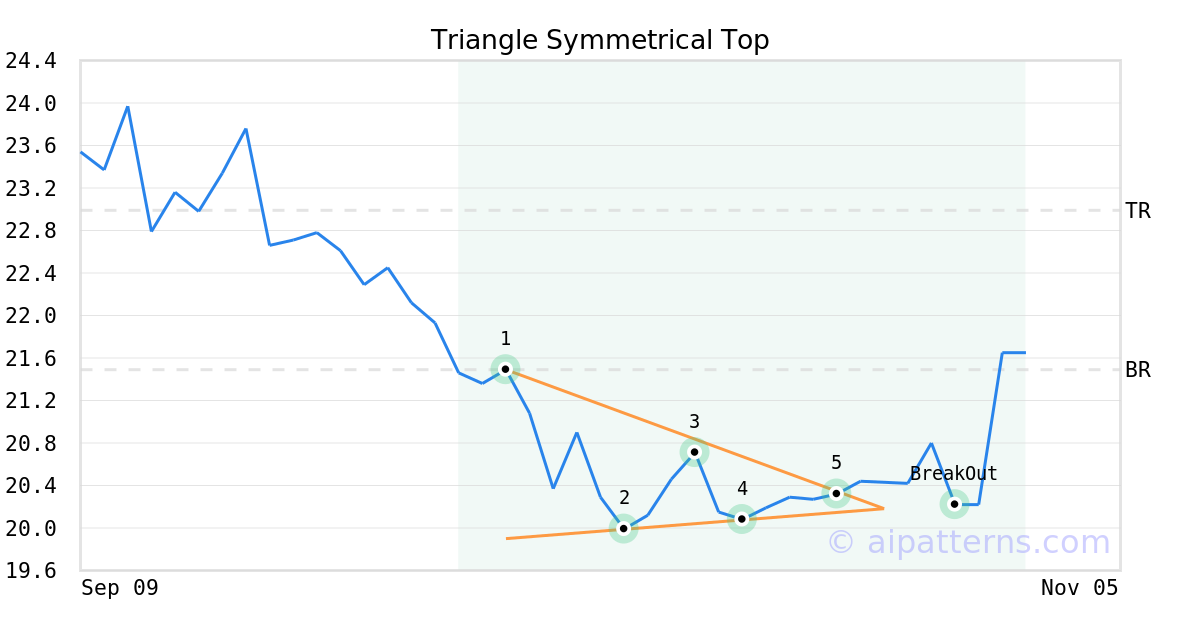This screenshot has height=630, width=1200.
Task: Click the 22.0 price axis label
Action: (30, 316)
